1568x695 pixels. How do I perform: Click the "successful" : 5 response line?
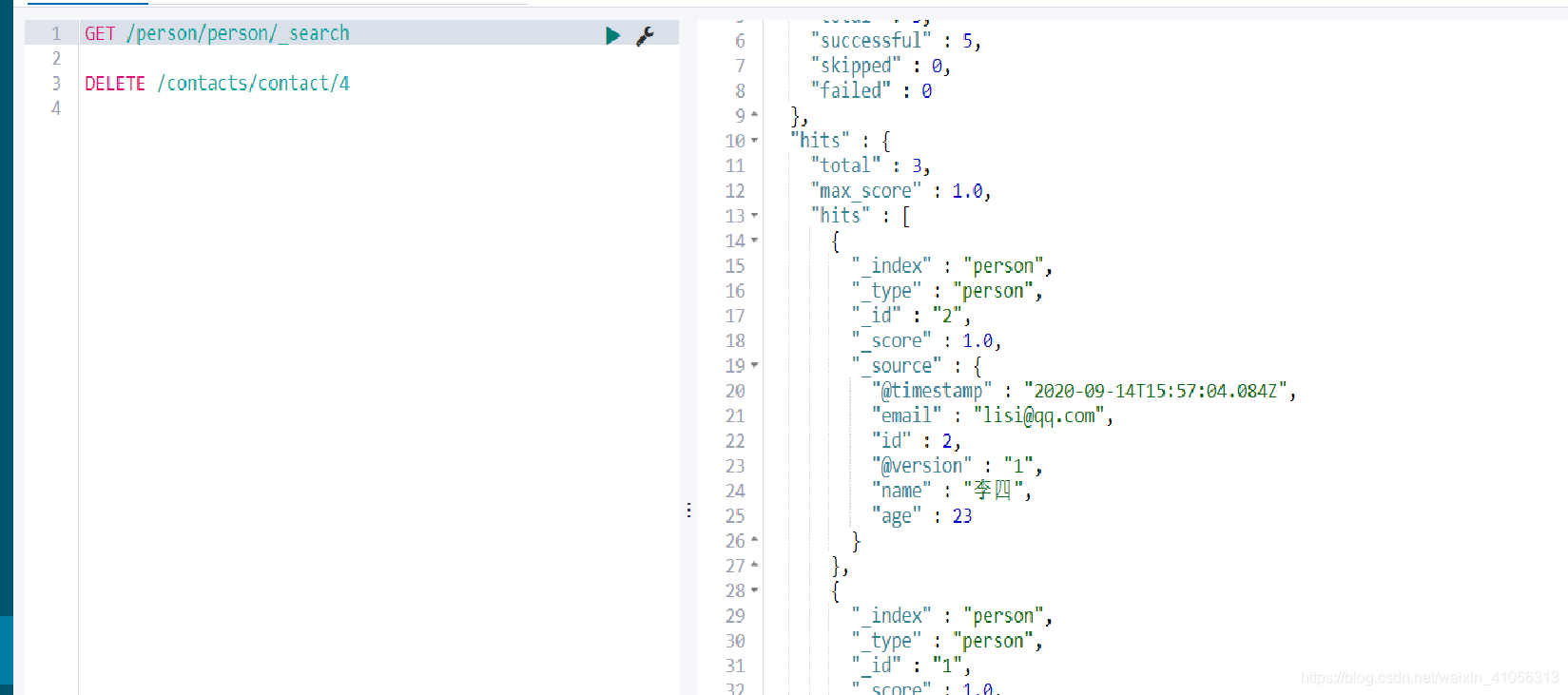896,41
